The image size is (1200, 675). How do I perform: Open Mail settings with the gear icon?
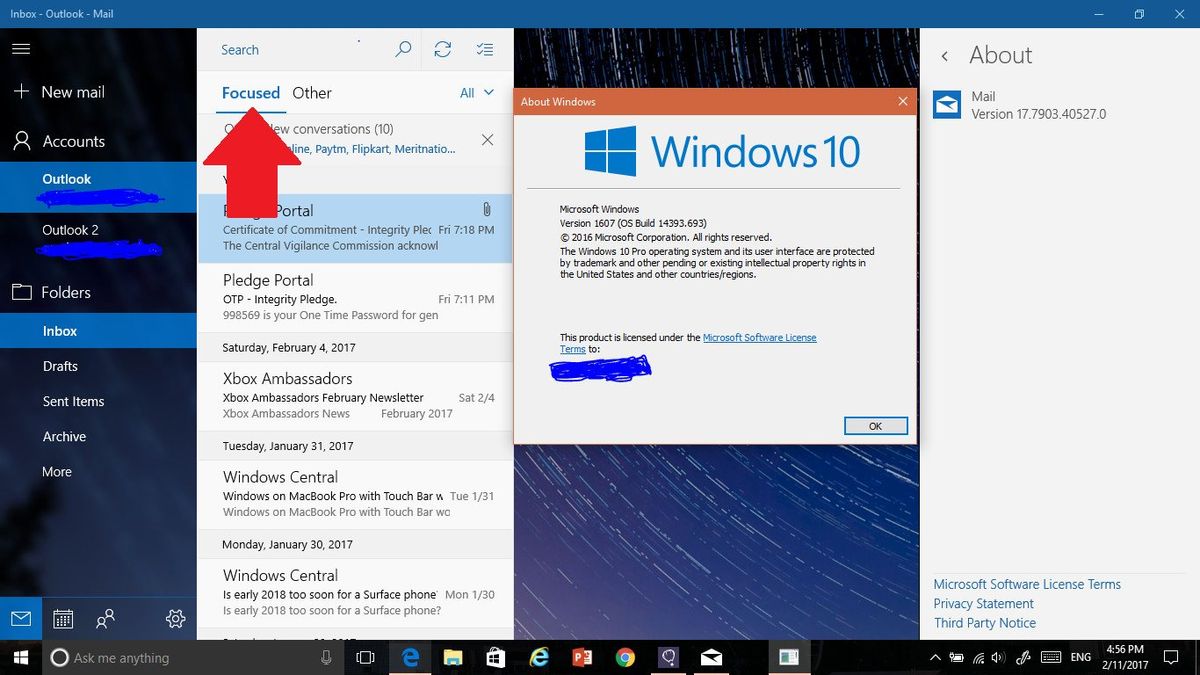coord(175,619)
